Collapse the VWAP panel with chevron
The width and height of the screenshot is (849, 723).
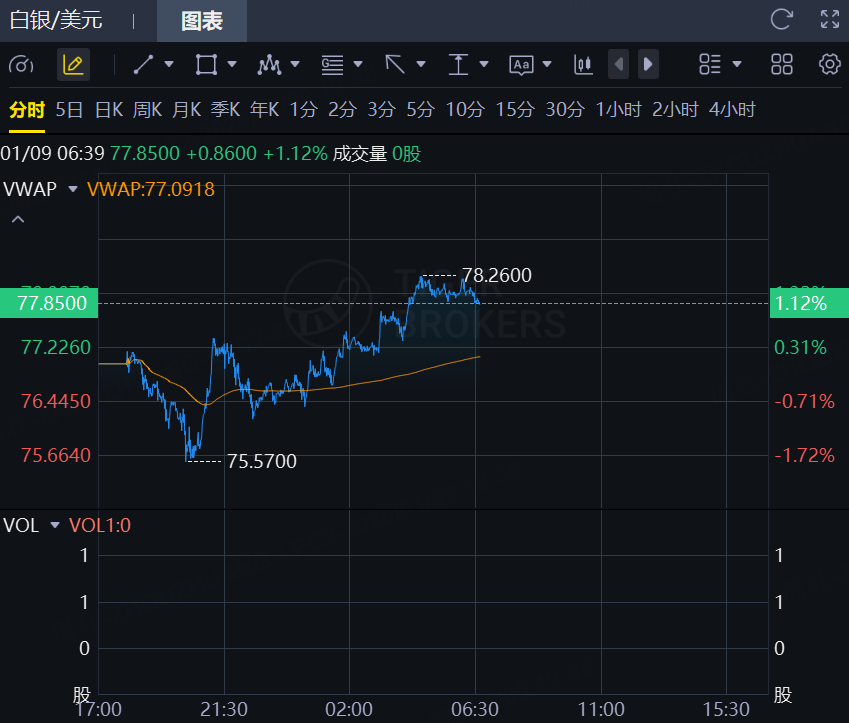click(x=18, y=218)
